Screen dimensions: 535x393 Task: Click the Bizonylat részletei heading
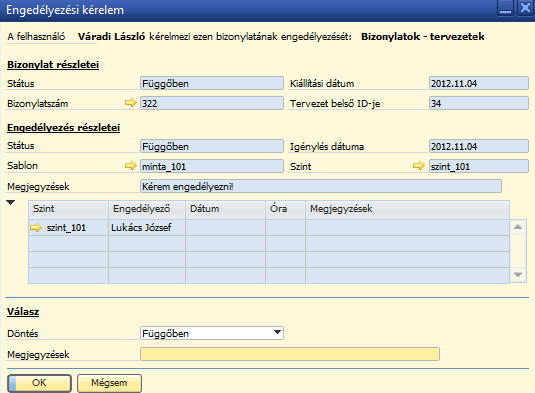[53, 64]
